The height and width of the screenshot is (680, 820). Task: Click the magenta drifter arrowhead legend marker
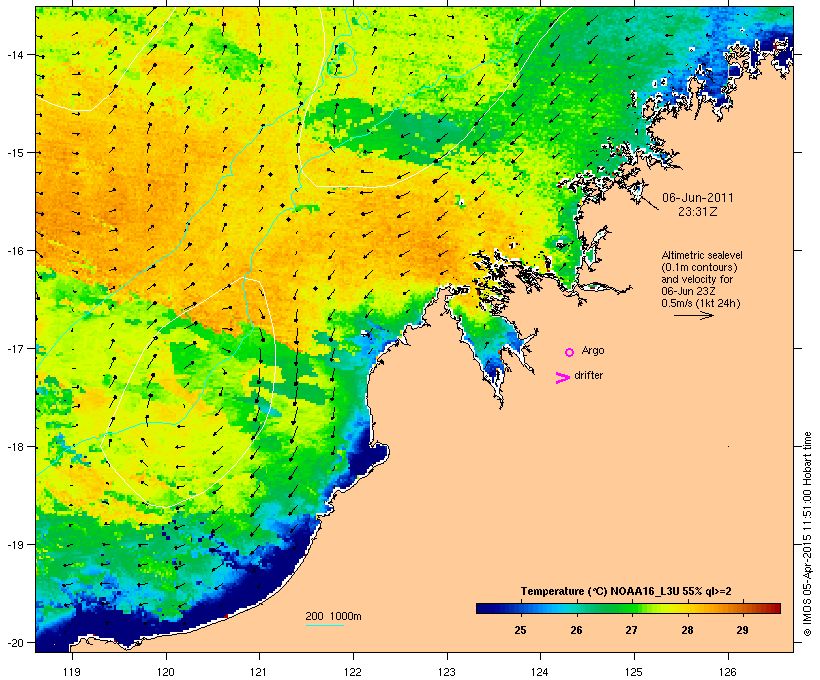point(562,378)
